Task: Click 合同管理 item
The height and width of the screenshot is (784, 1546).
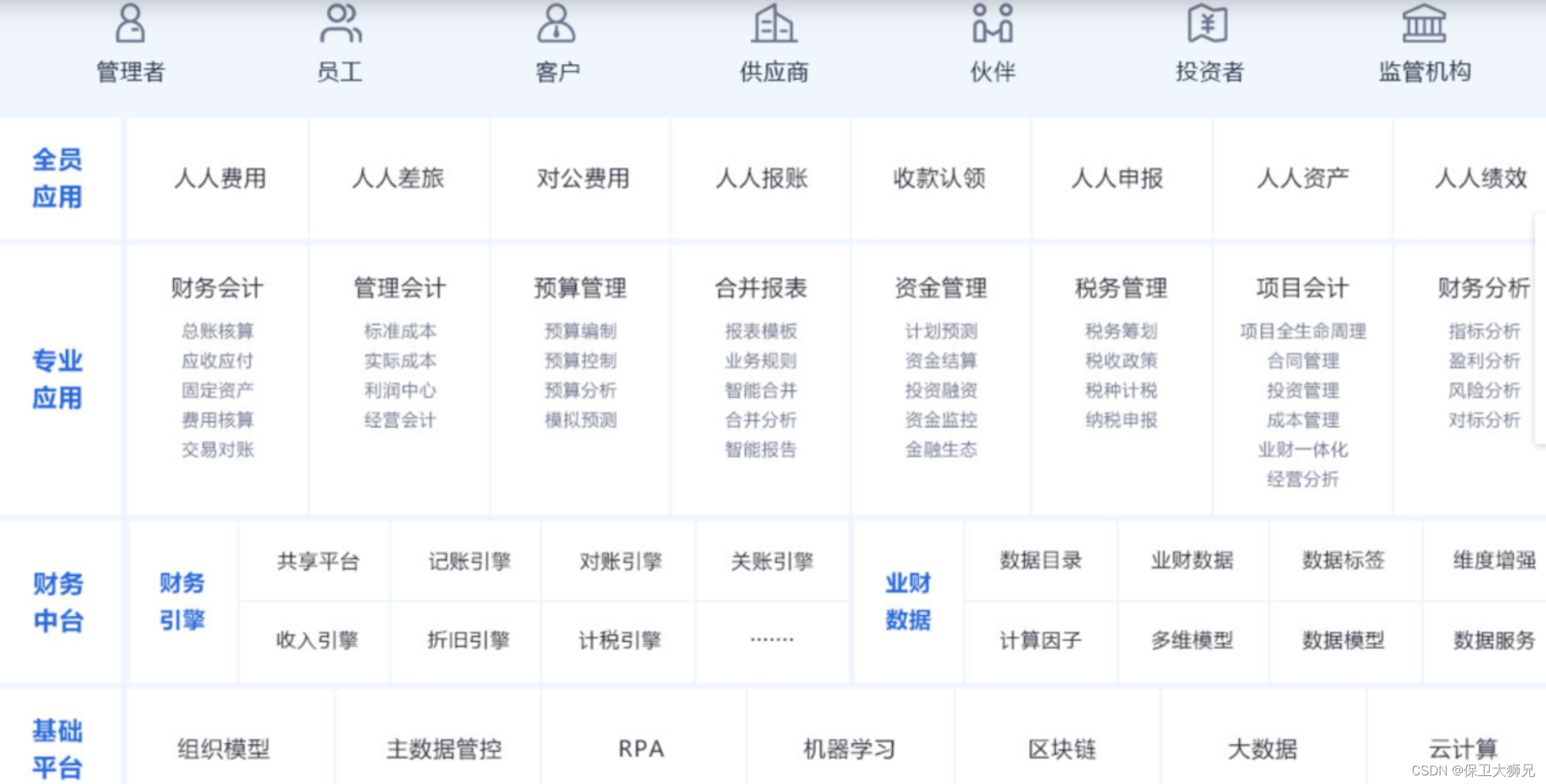Action: coord(1303,360)
